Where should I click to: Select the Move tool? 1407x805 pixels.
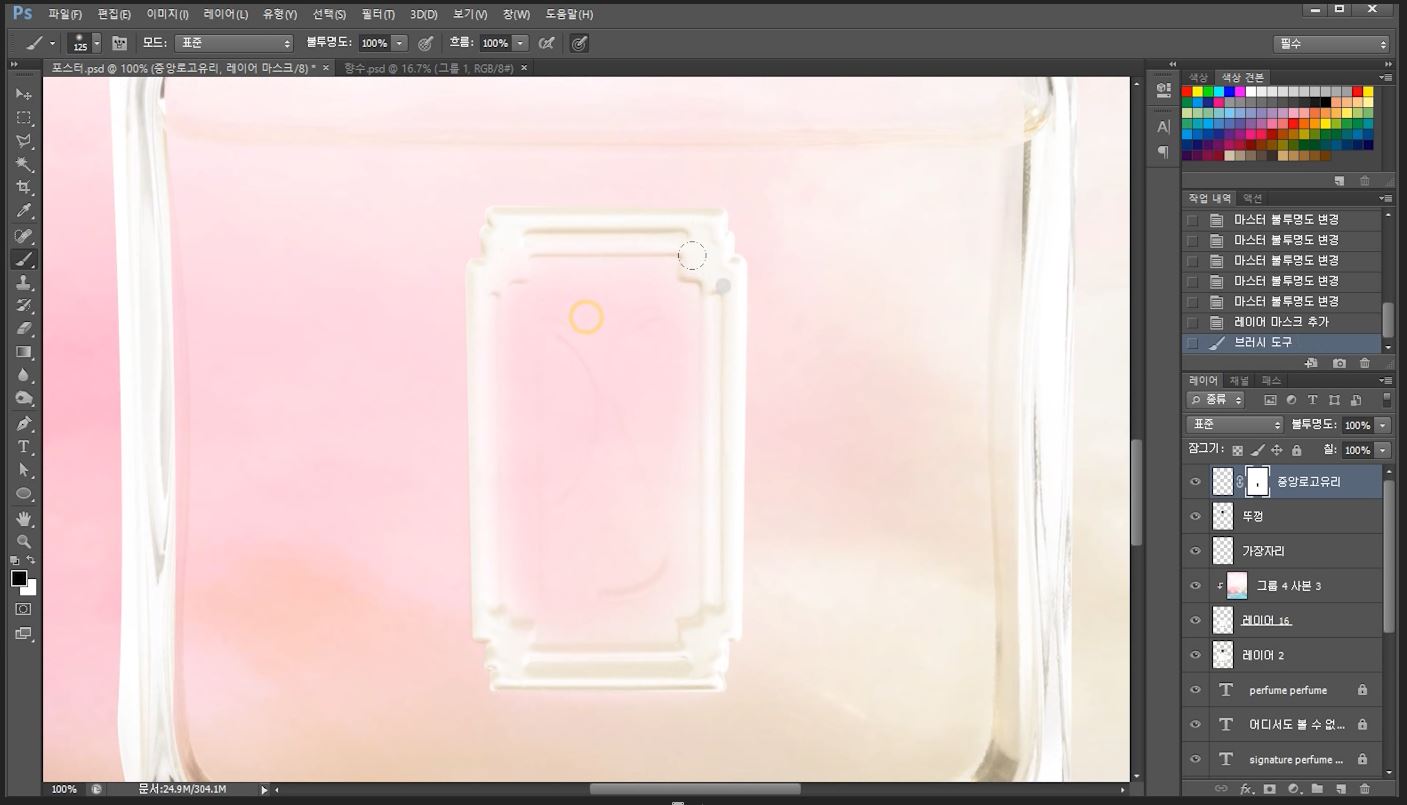tap(24, 94)
